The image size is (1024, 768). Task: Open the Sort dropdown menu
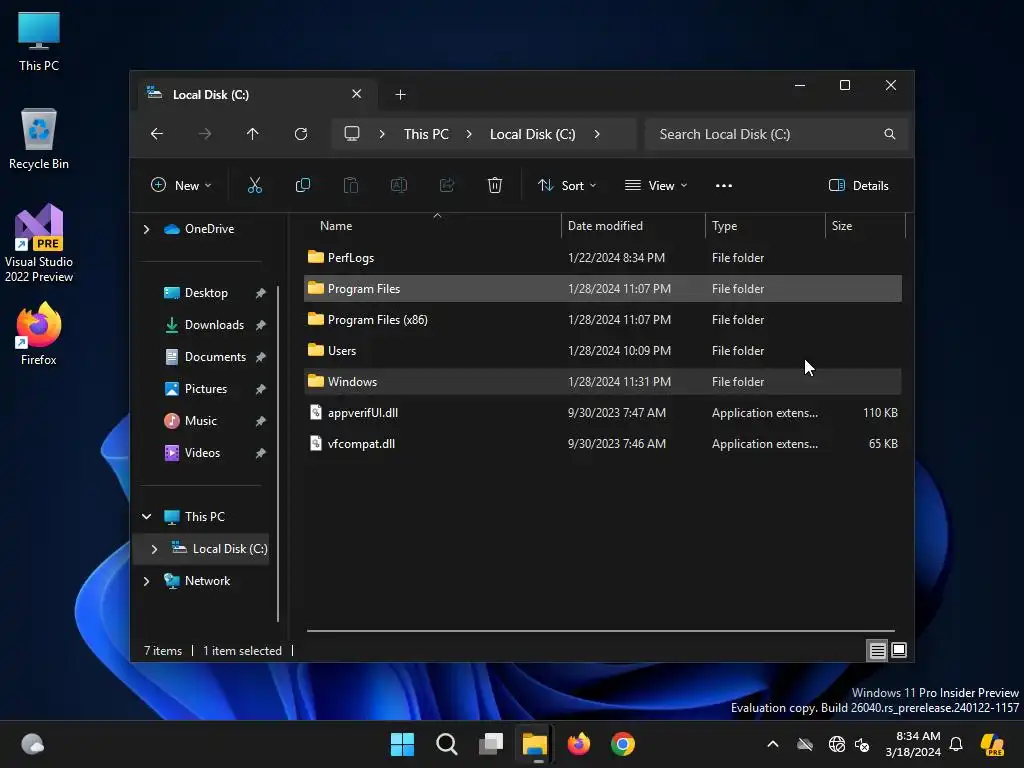click(x=567, y=185)
